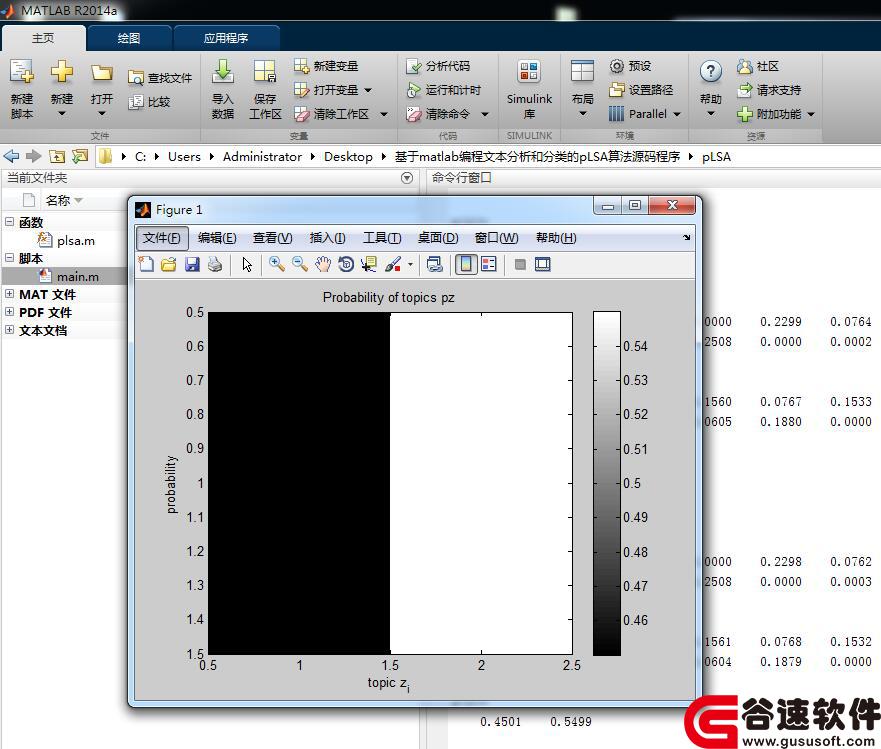This screenshot has width=881, height=749.
Task: Open the Open Variable (打开变量) dropdown
Action: [x=368, y=90]
